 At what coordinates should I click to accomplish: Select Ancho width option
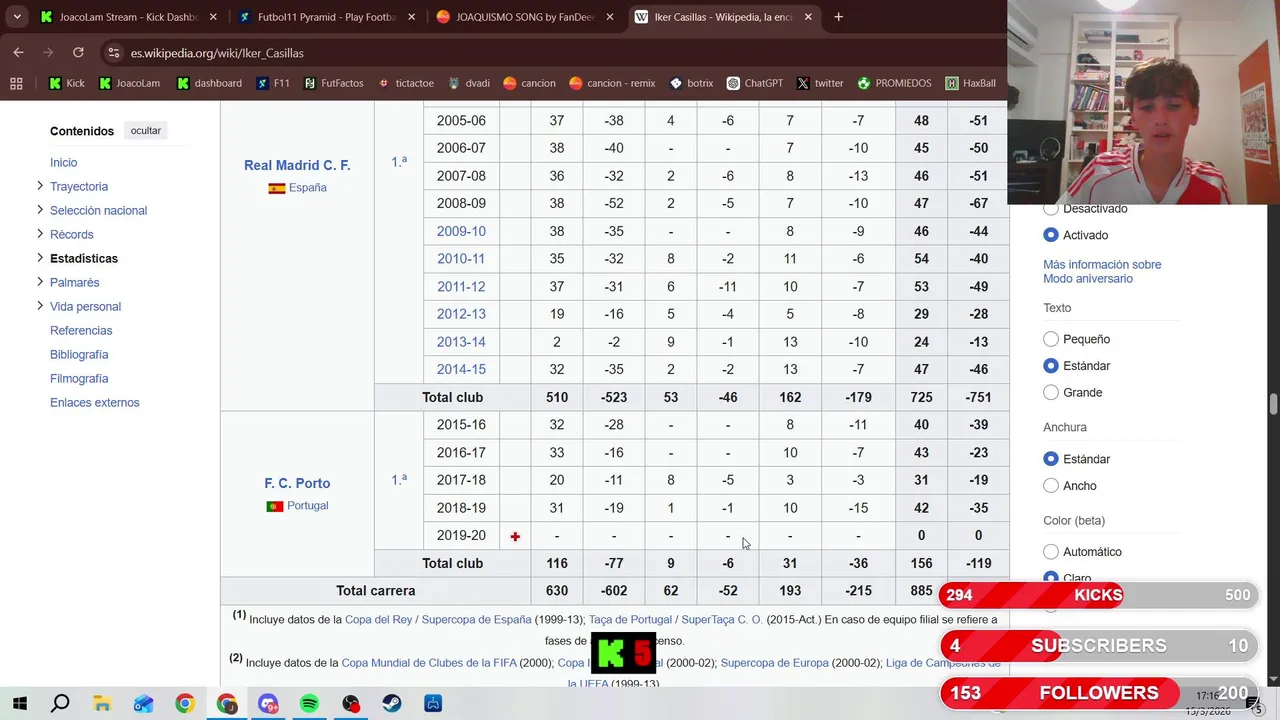pyautogui.click(x=1050, y=485)
